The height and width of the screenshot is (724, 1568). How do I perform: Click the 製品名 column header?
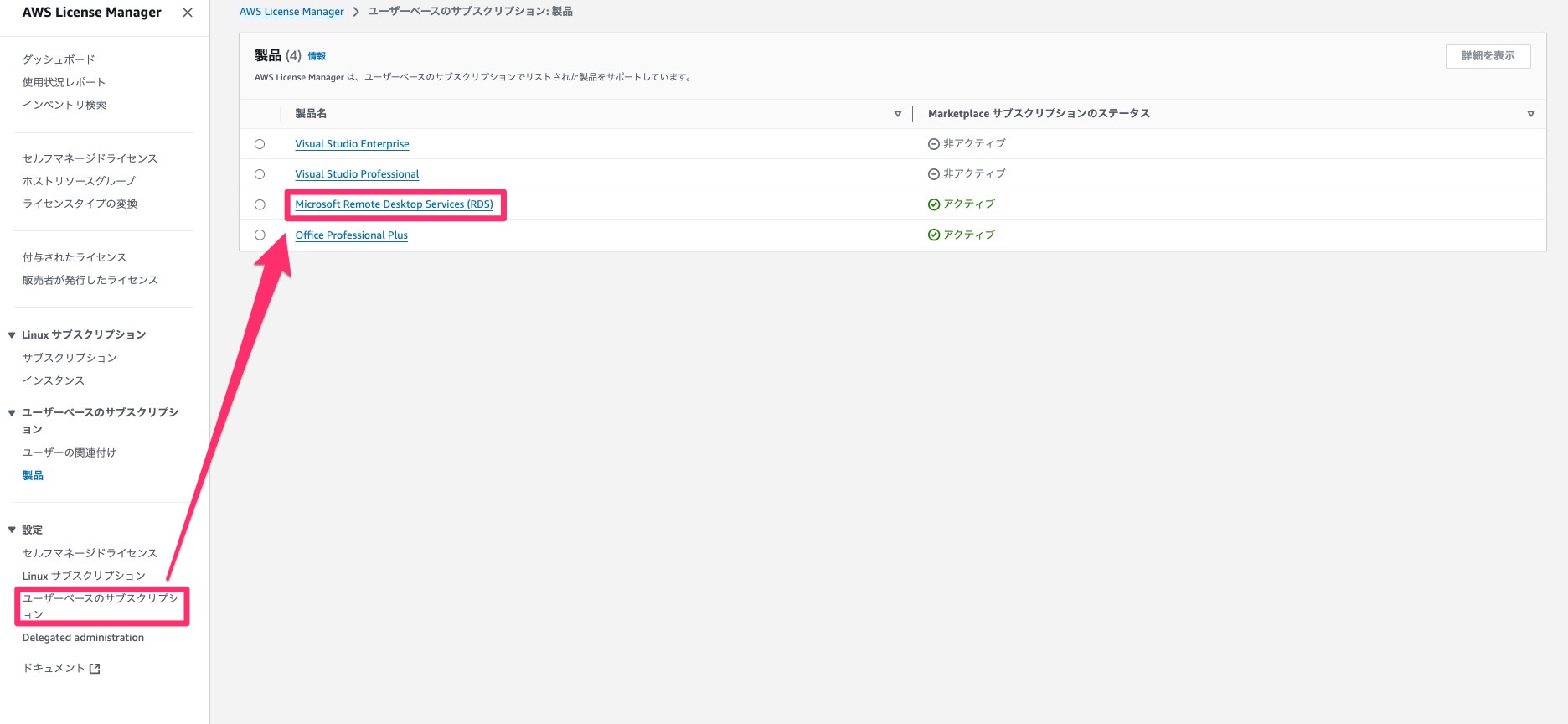311,114
